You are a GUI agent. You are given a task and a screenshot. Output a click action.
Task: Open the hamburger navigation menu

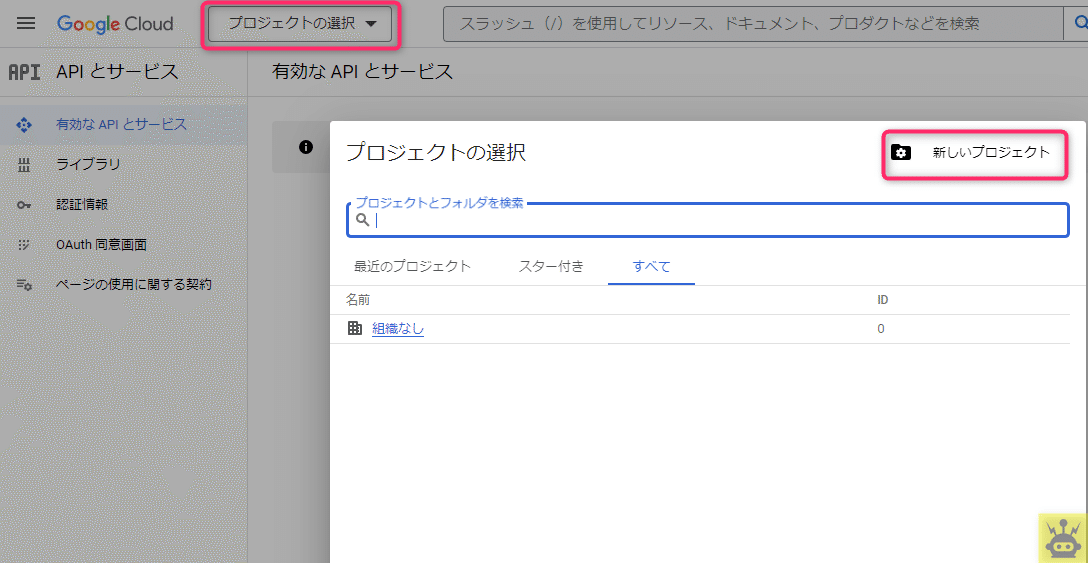click(x=26, y=24)
